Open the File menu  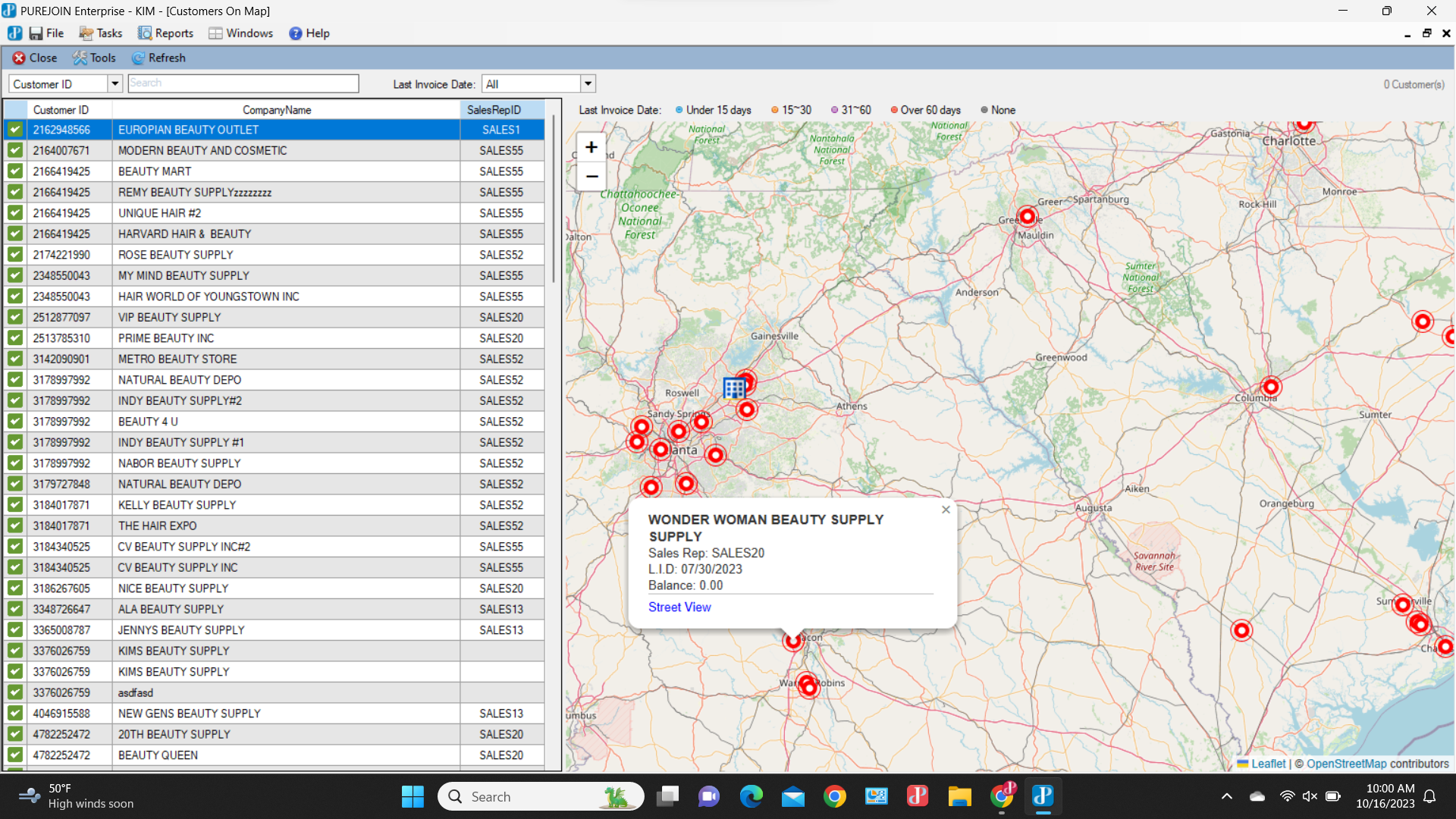click(x=46, y=33)
